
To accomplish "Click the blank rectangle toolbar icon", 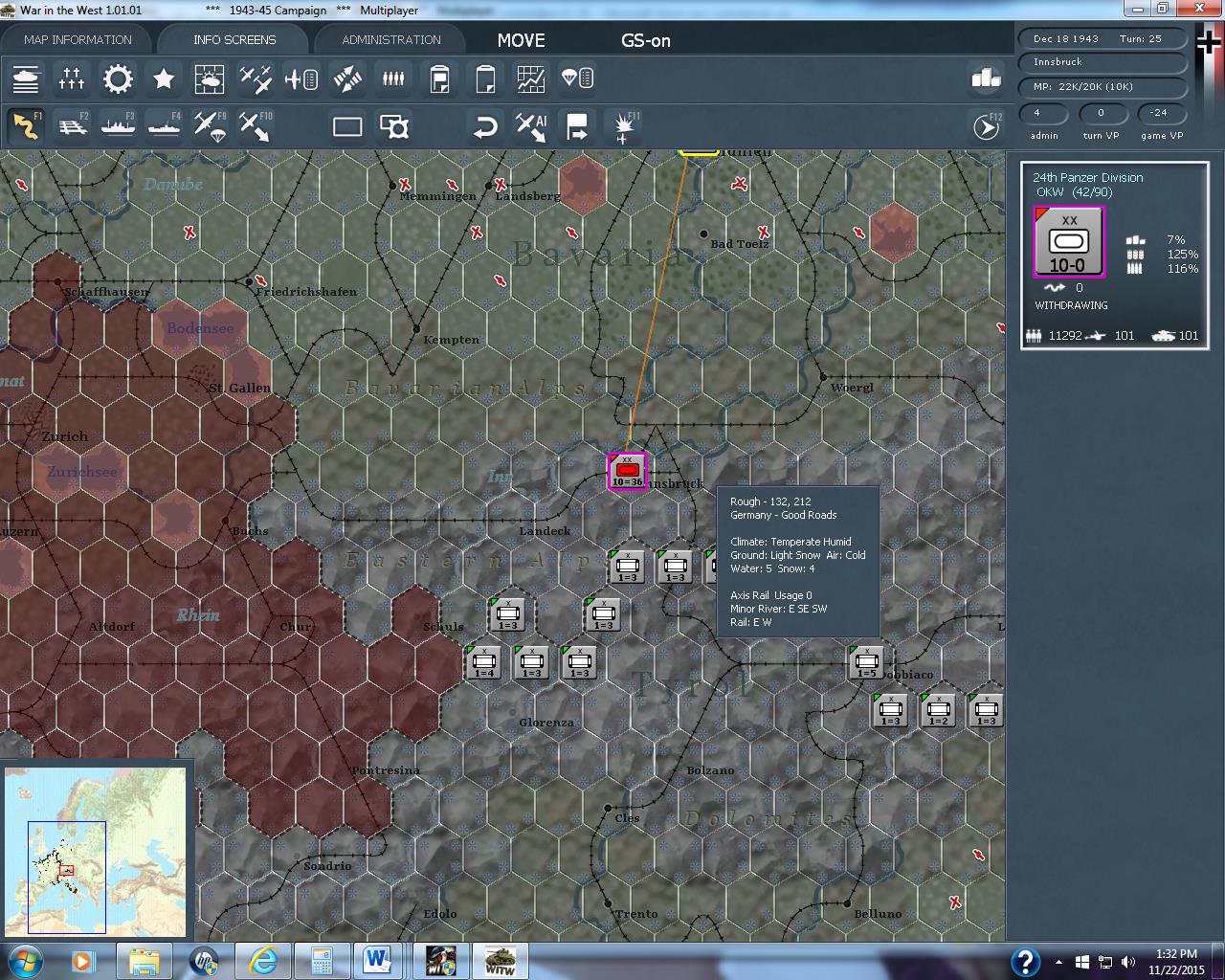I will pyautogui.click(x=347, y=126).
